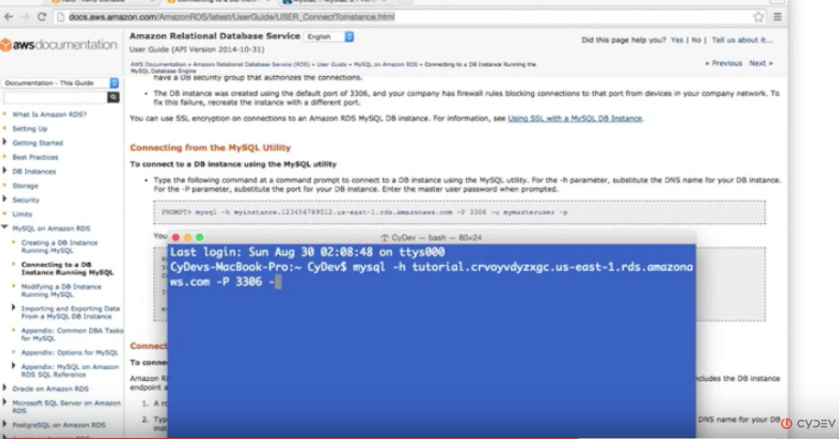Open the Documentation - This Guide dropdown

click(x=60, y=83)
